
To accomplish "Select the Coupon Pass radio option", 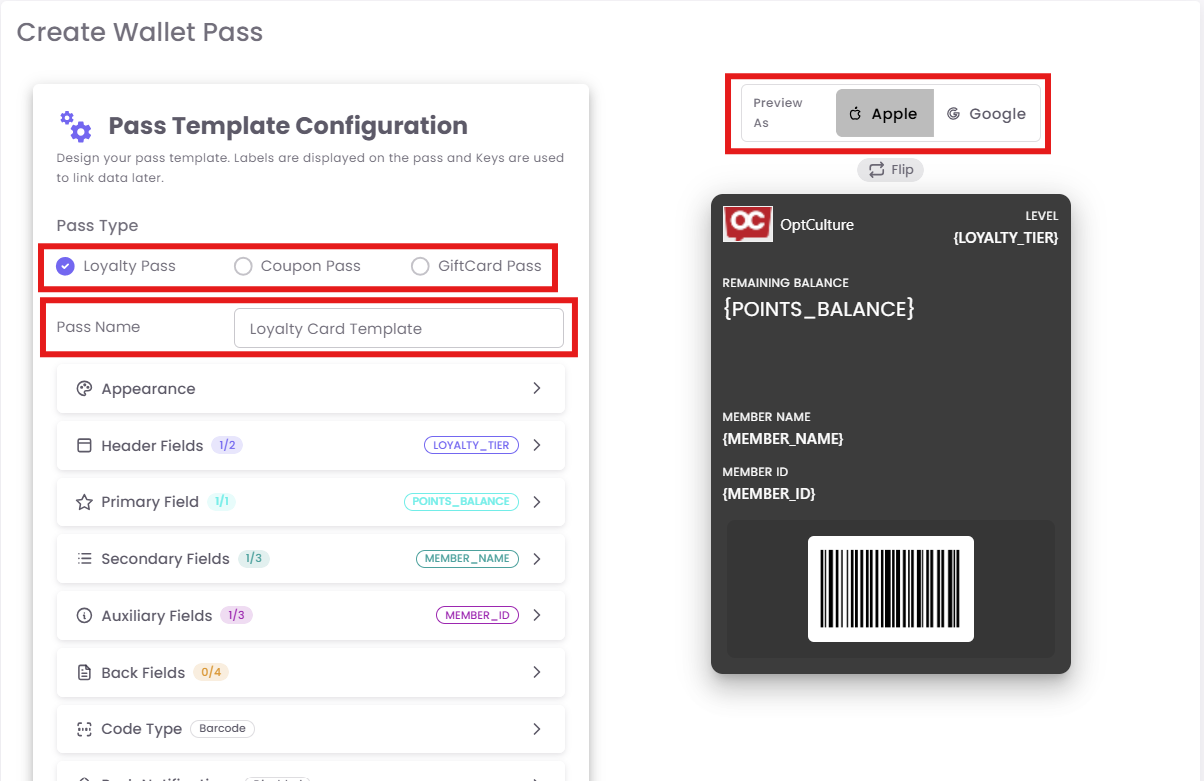I will click(243, 266).
